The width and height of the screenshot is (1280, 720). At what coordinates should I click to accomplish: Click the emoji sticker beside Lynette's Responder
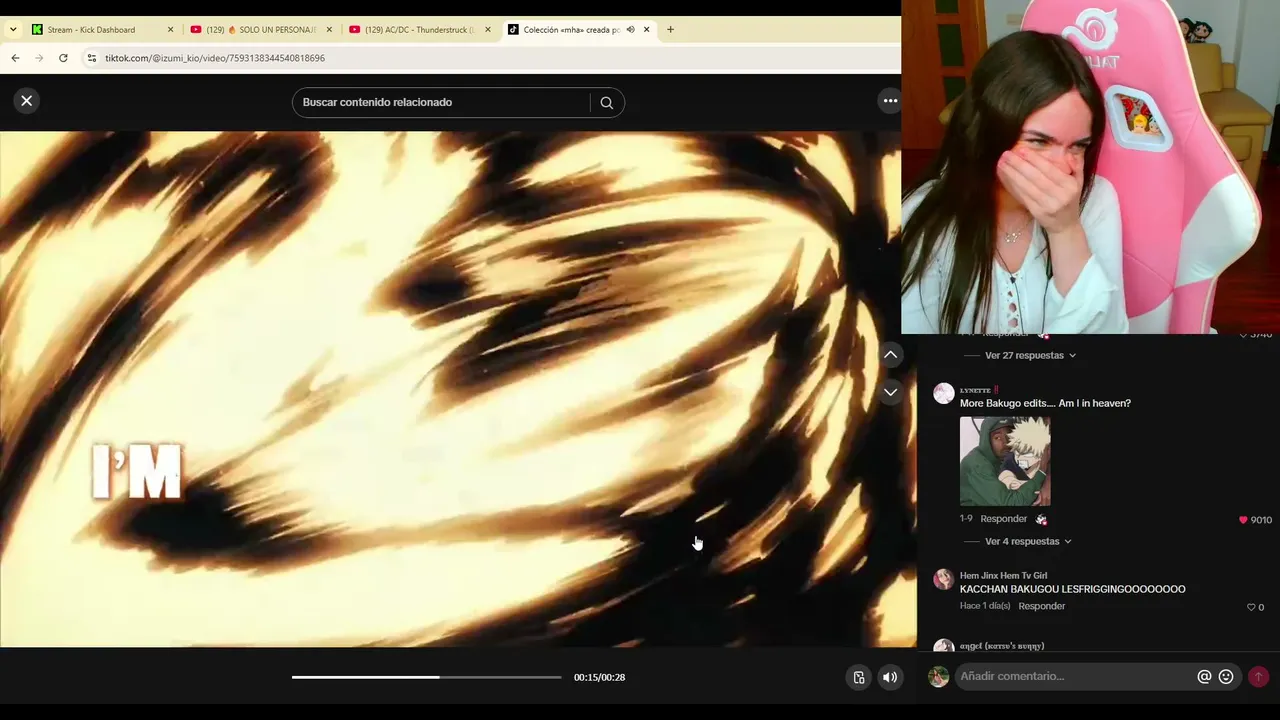1041,520
